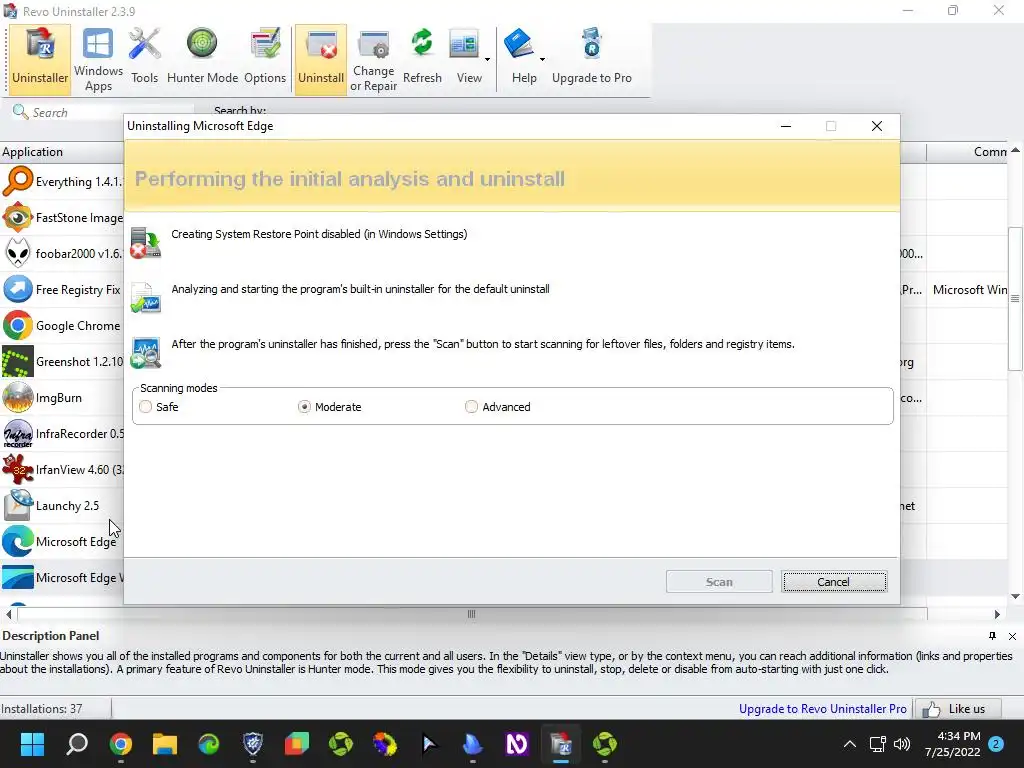The image size is (1024, 768).
Task: Select Greenshot 1.2.10 entry
Action: [62, 361]
